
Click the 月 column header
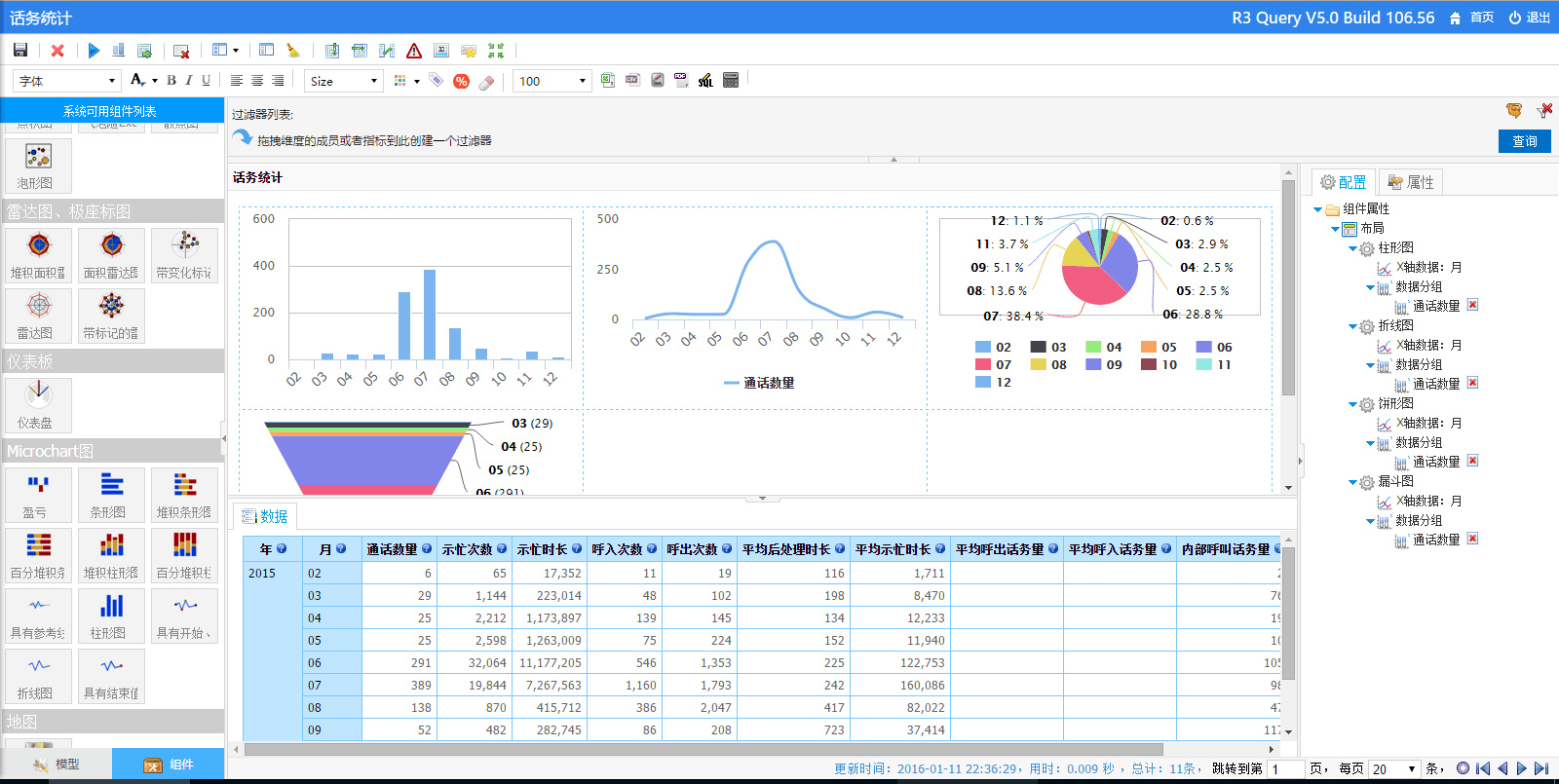[x=332, y=549]
